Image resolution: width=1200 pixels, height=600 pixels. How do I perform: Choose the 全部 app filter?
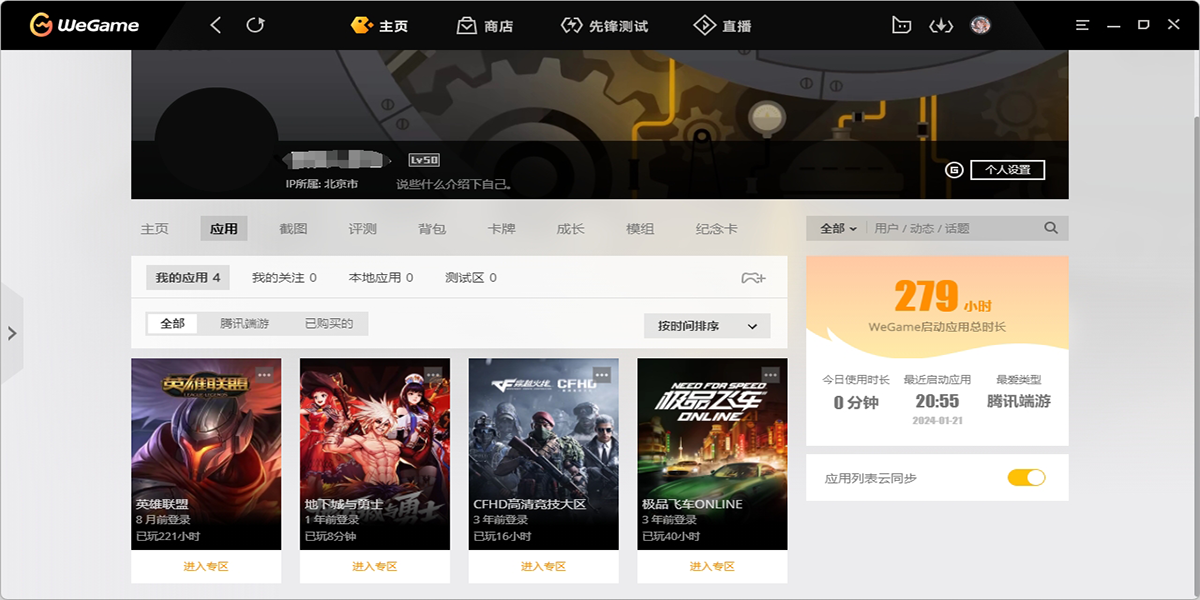pyautogui.click(x=172, y=324)
